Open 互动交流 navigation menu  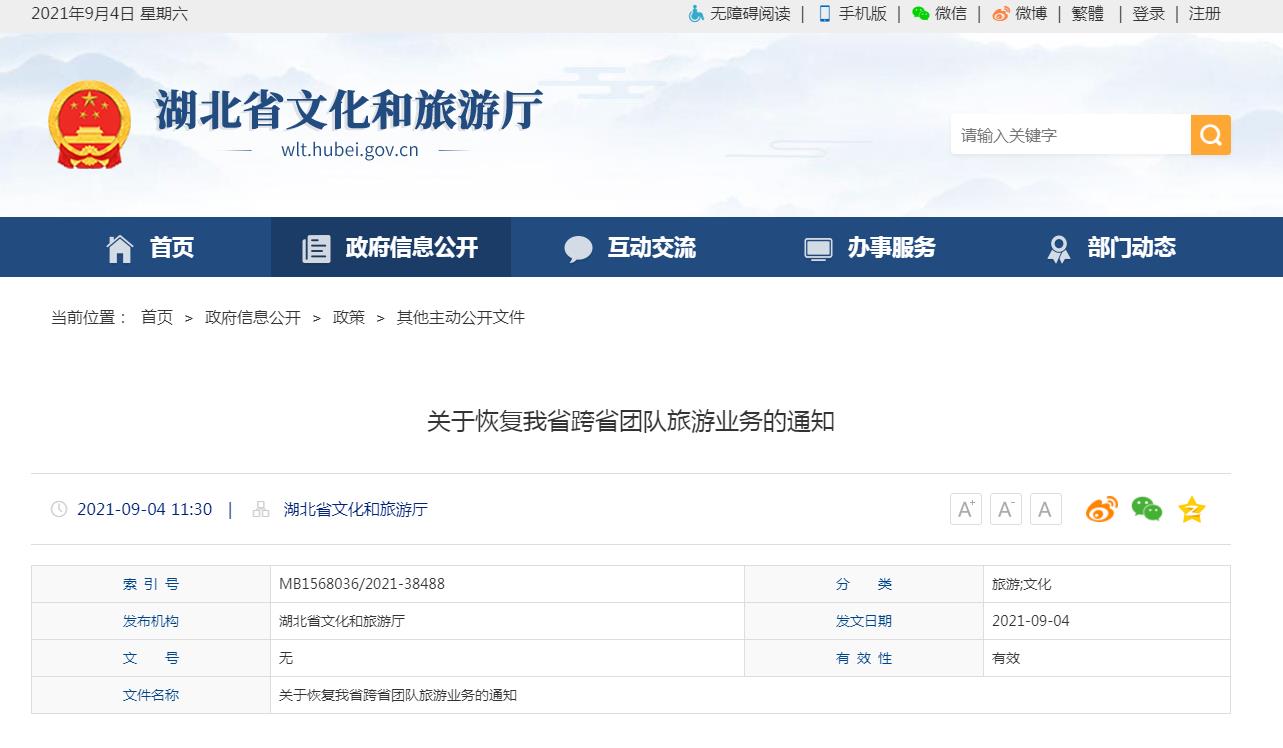click(630, 248)
